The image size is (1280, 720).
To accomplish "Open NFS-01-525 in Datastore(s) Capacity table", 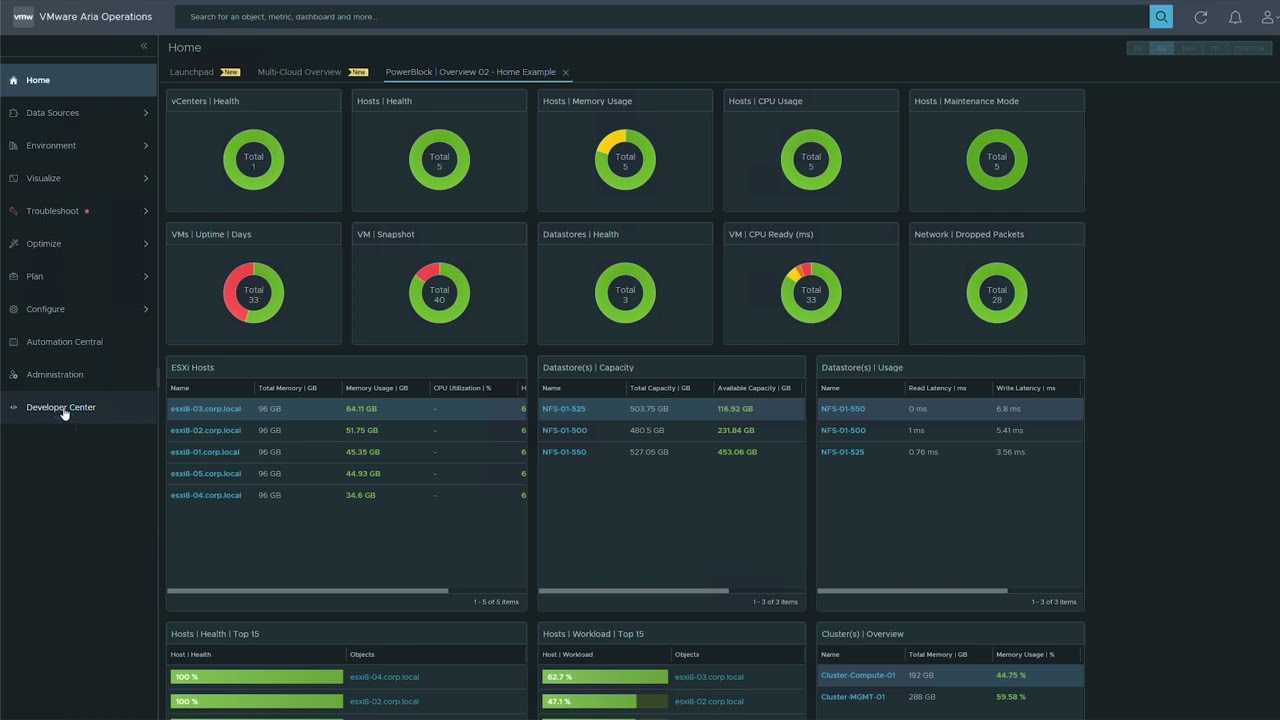I will 564,409.
